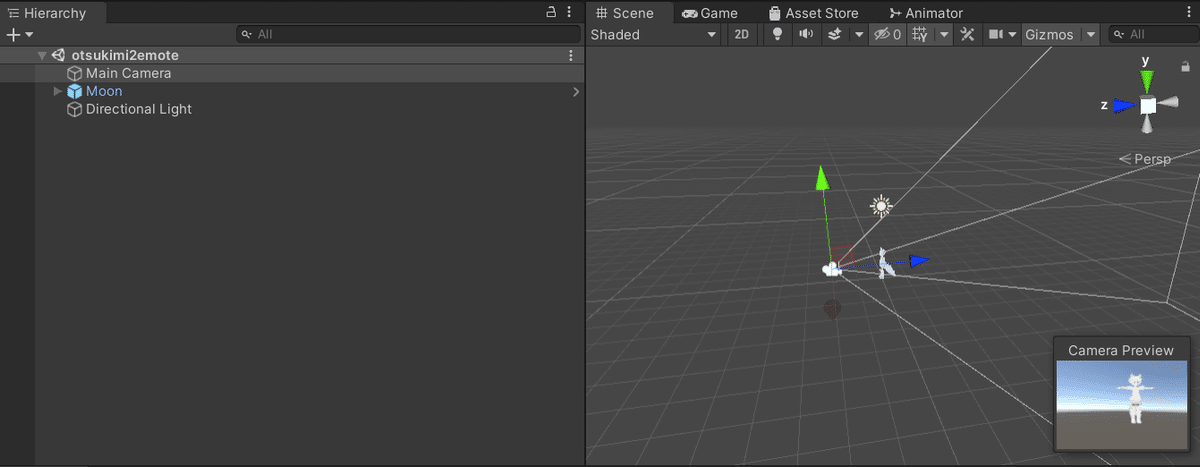Image resolution: width=1200 pixels, height=467 pixels.
Task: Open the Hierarchy panel options menu
Action: point(570,13)
